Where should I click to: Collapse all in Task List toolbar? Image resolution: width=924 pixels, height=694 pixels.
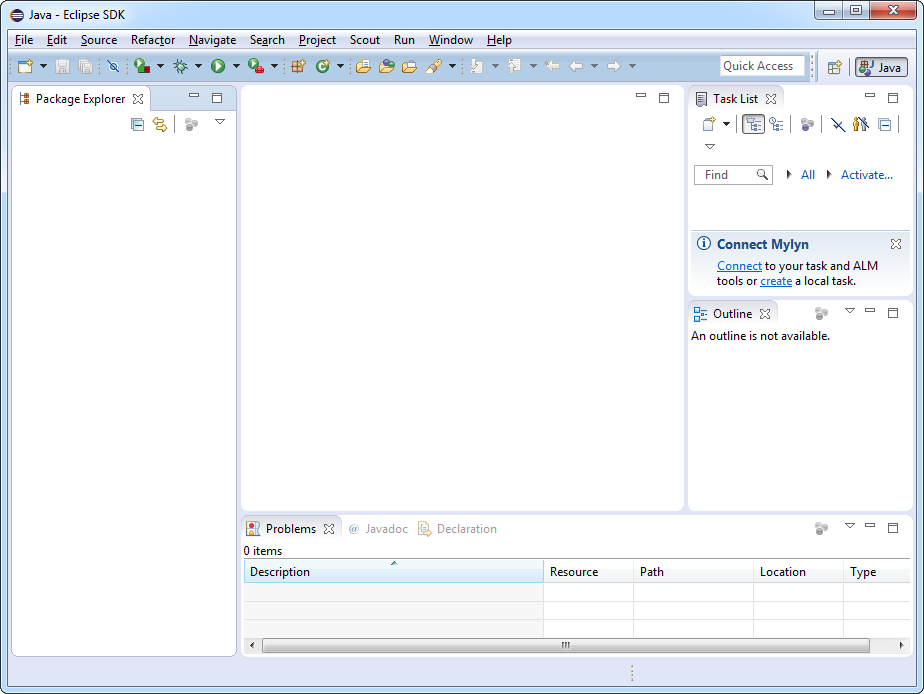[x=885, y=124]
